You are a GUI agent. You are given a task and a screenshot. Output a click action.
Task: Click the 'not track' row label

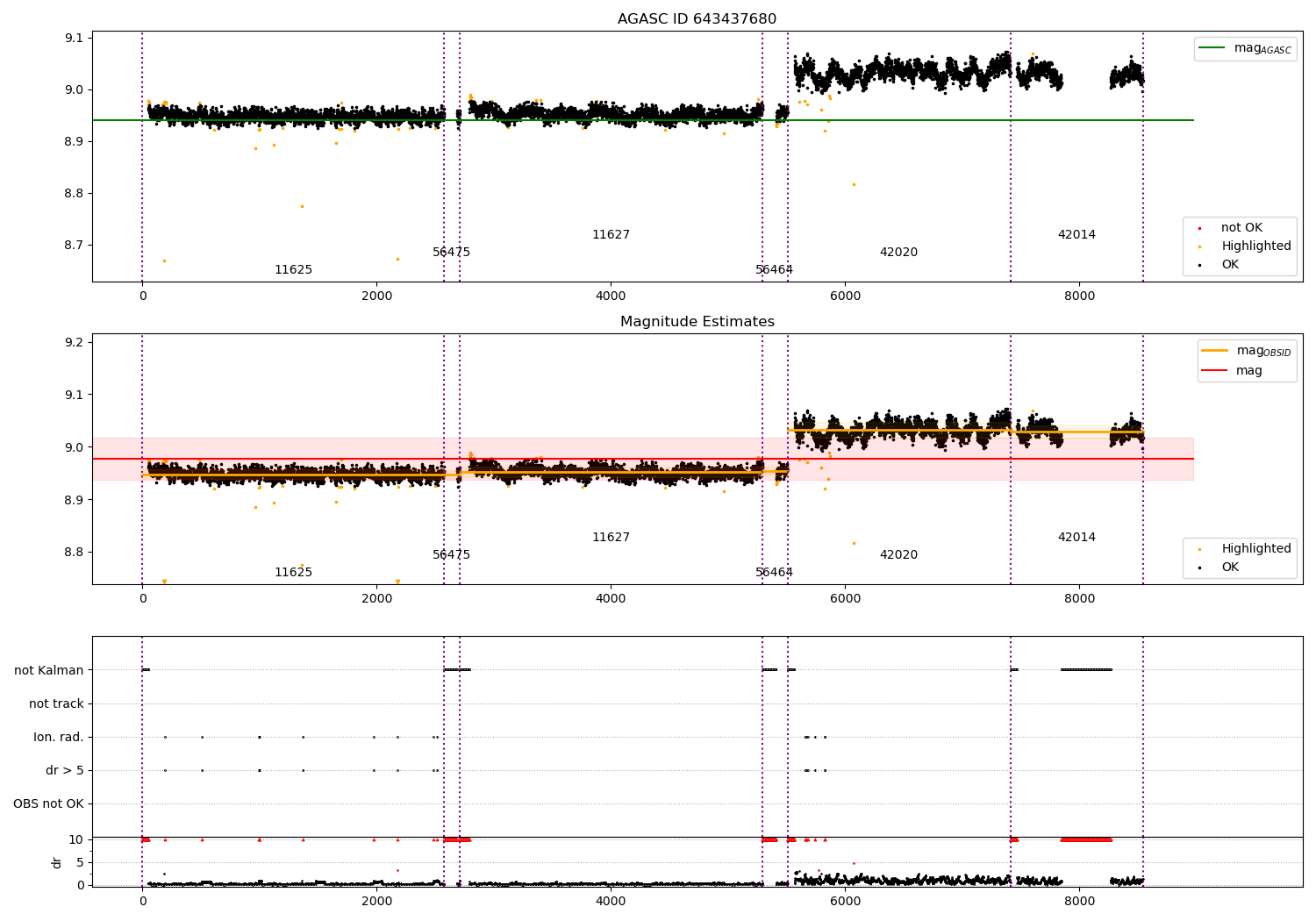(56, 704)
